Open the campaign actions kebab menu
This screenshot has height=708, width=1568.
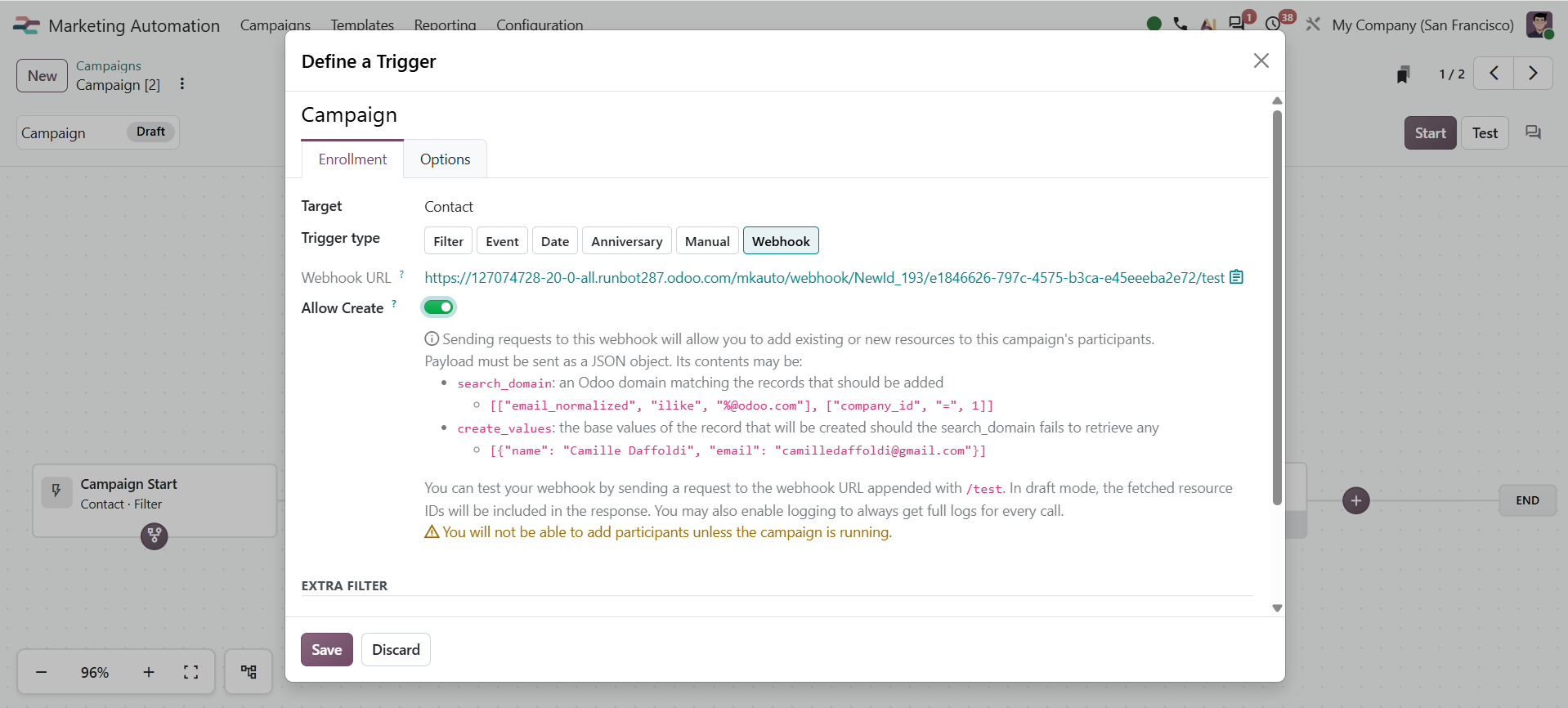pyautogui.click(x=182, y=84)
